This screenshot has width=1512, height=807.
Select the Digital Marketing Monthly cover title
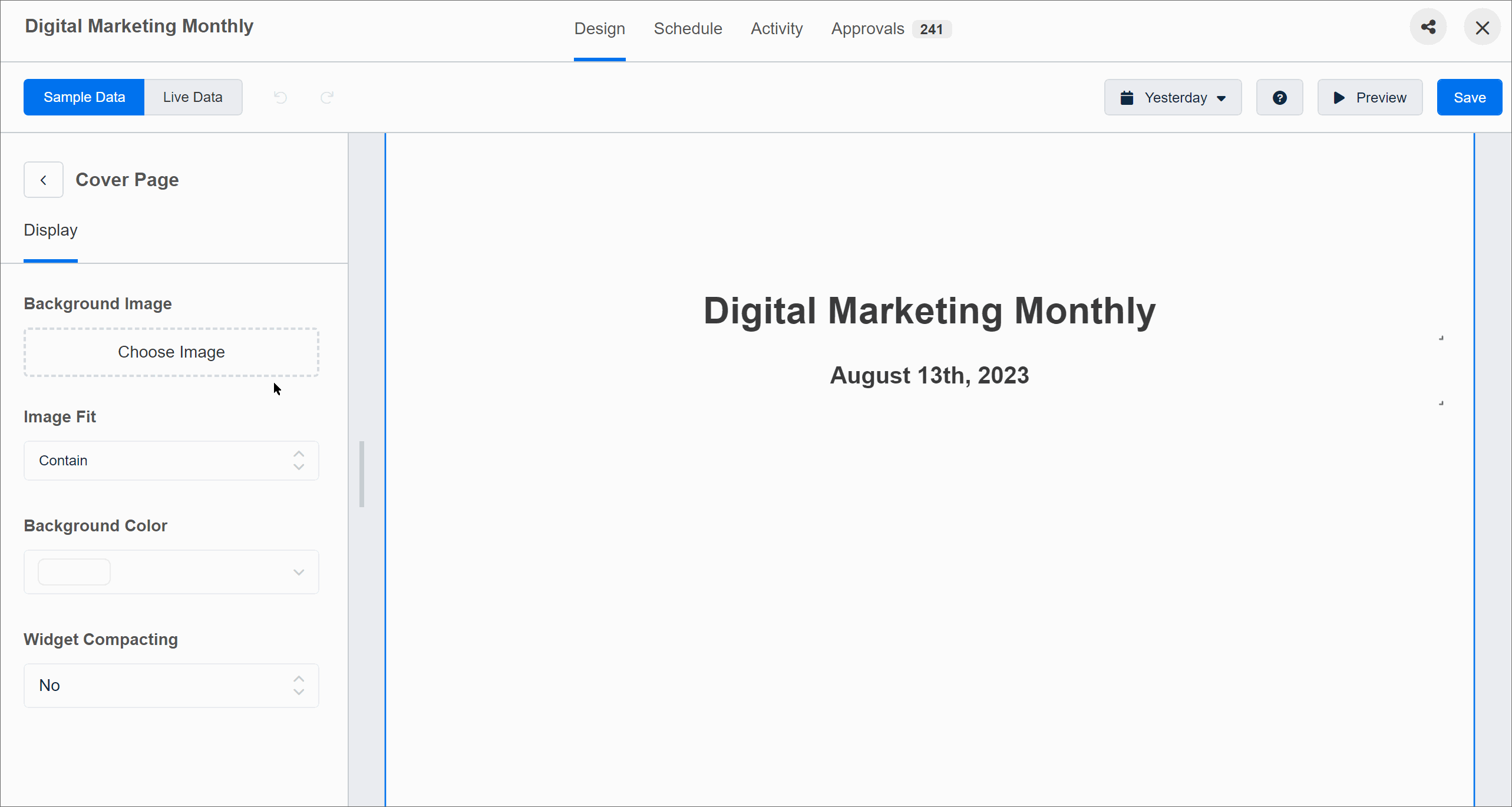(930, 311)
